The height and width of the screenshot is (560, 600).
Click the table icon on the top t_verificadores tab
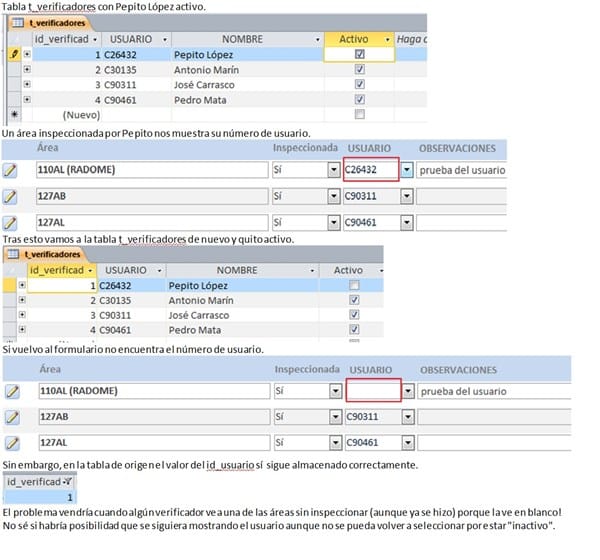[x=18, y=23]
